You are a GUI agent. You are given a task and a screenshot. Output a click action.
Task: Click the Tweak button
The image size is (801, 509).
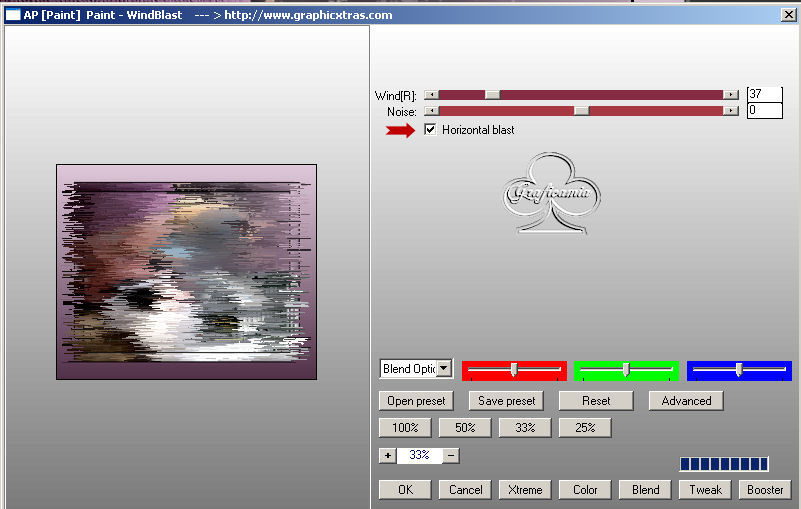(x=705, y=490)
